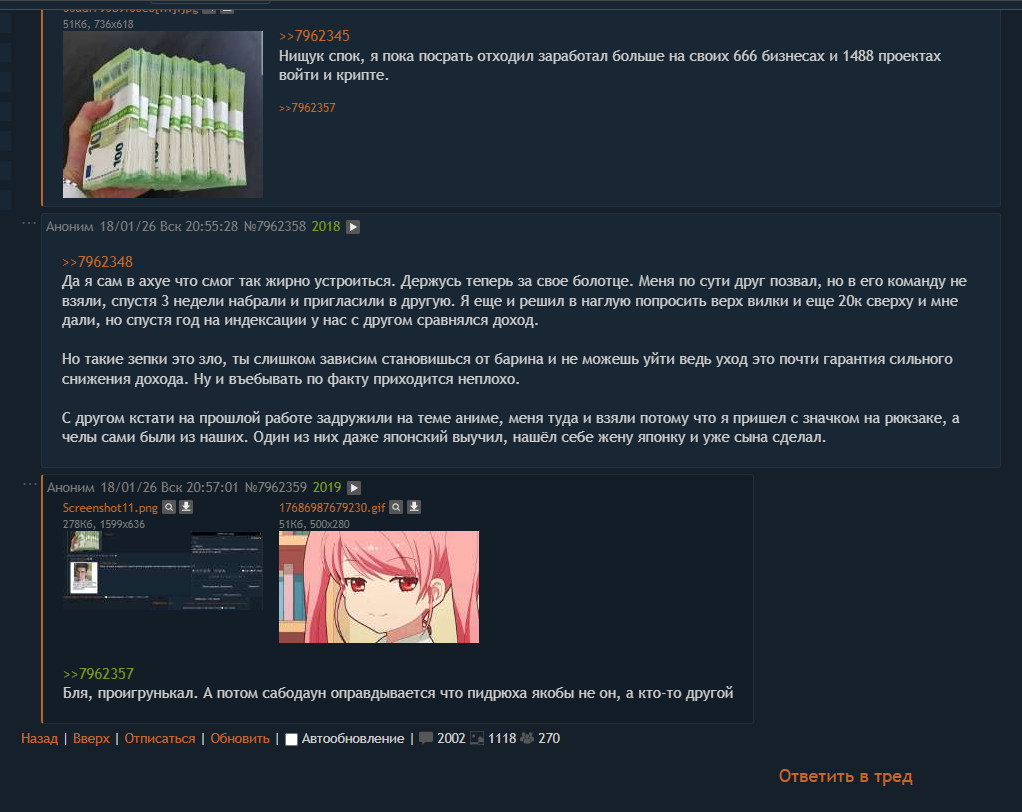
Task: Open the pink-haired anime gif thumbnail
Action: click(379, 587)
